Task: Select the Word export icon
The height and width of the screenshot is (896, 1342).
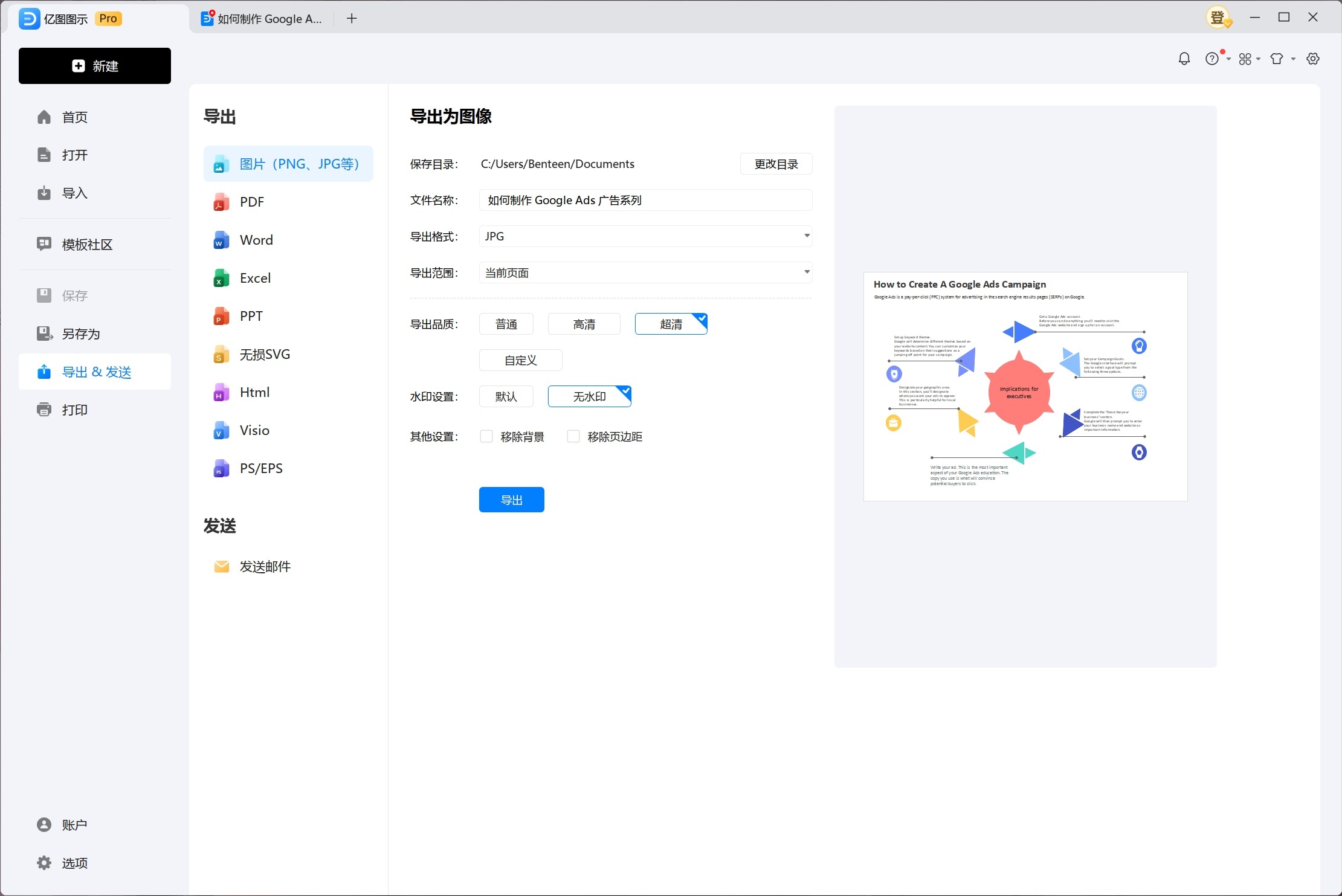Action: 221,240
